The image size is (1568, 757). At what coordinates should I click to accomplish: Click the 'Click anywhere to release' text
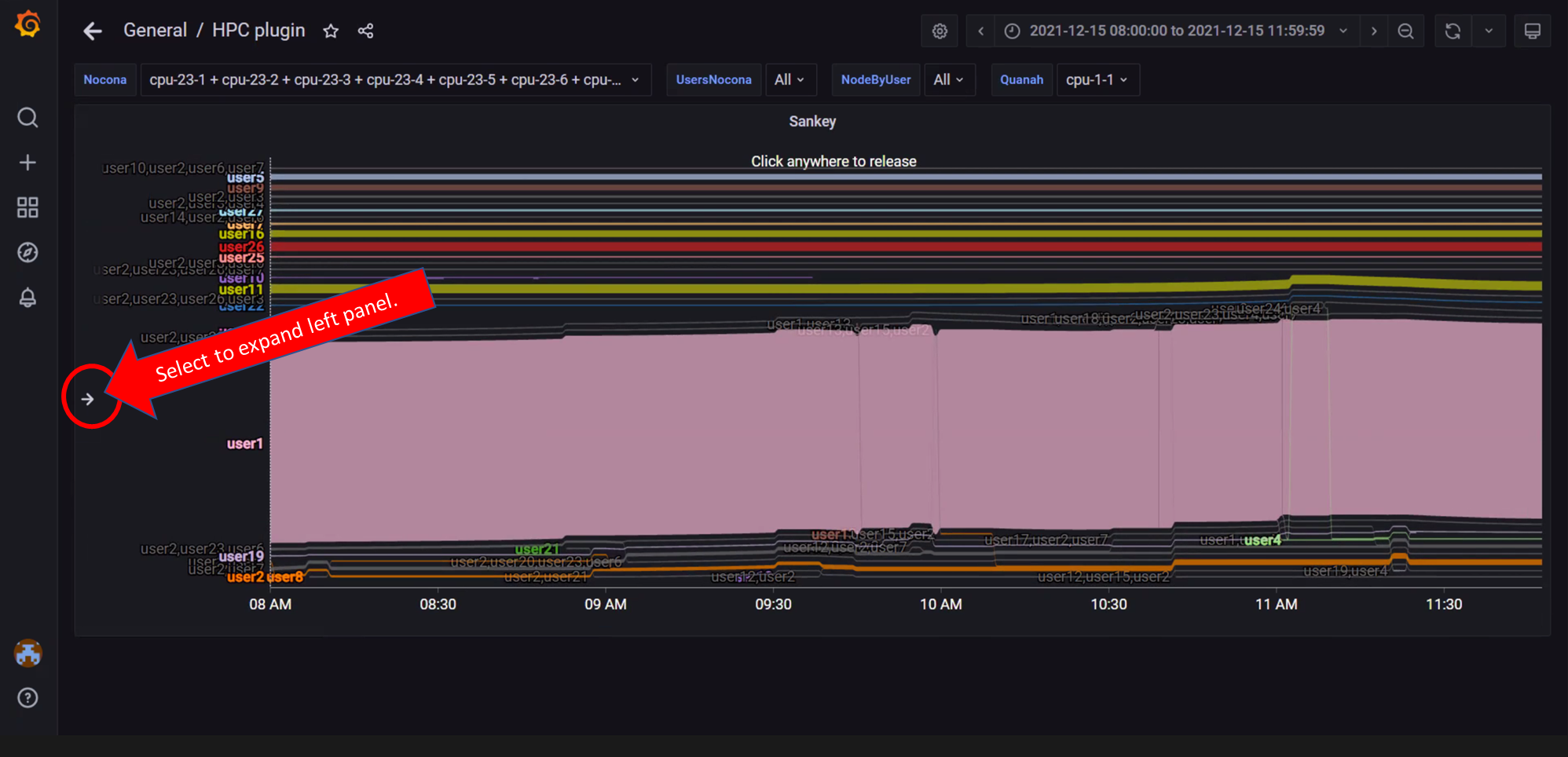coord(833,162)
